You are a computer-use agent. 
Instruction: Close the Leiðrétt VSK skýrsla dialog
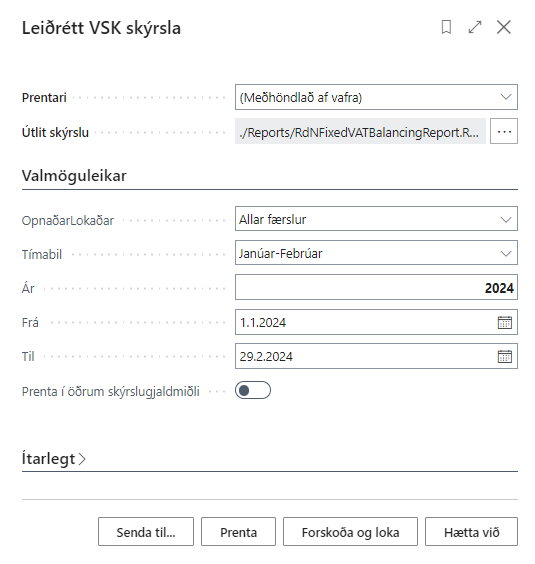(504, 27)
